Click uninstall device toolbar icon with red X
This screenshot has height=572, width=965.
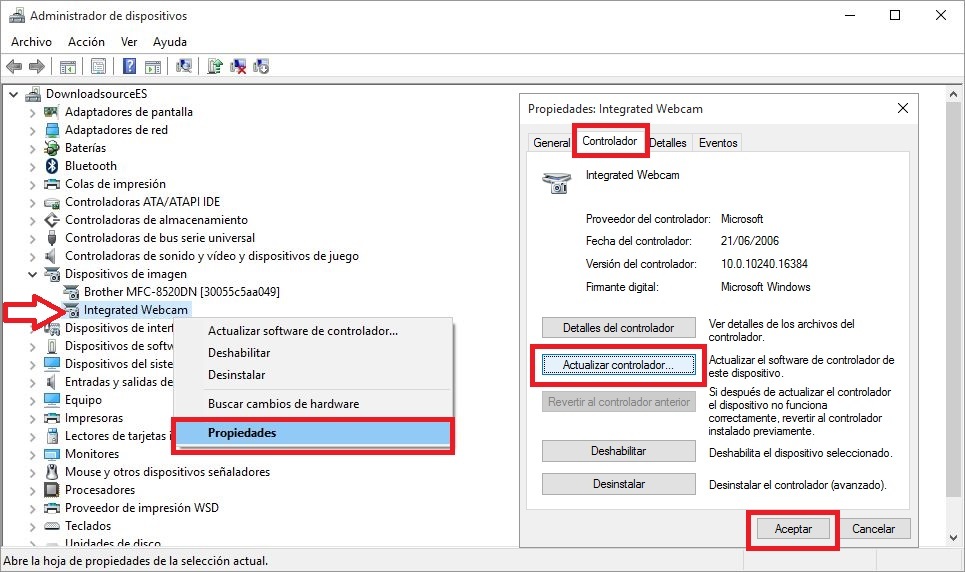point(238,66)
